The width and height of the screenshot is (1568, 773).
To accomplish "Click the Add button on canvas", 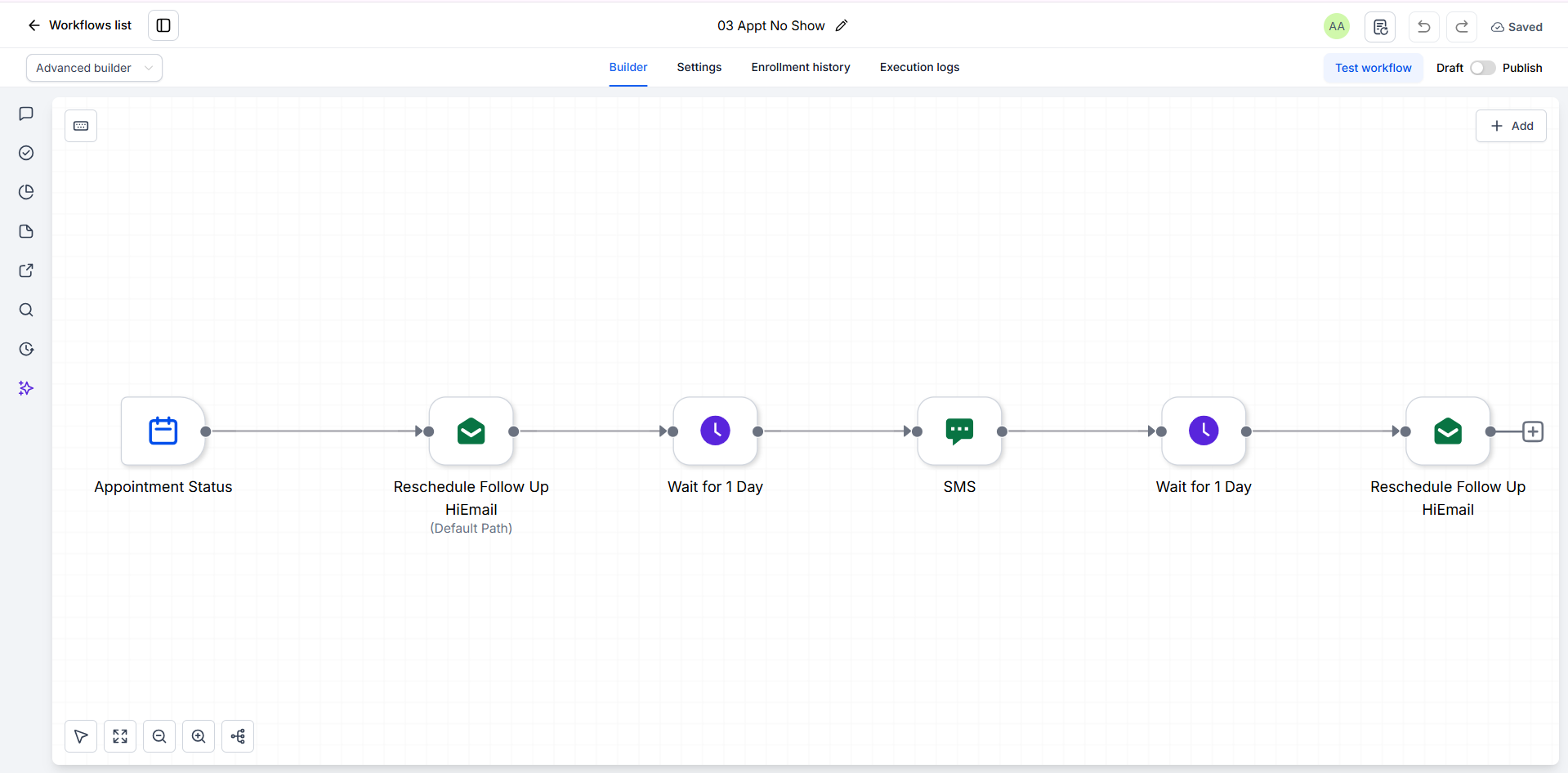I will click(x=1511, y=126).
